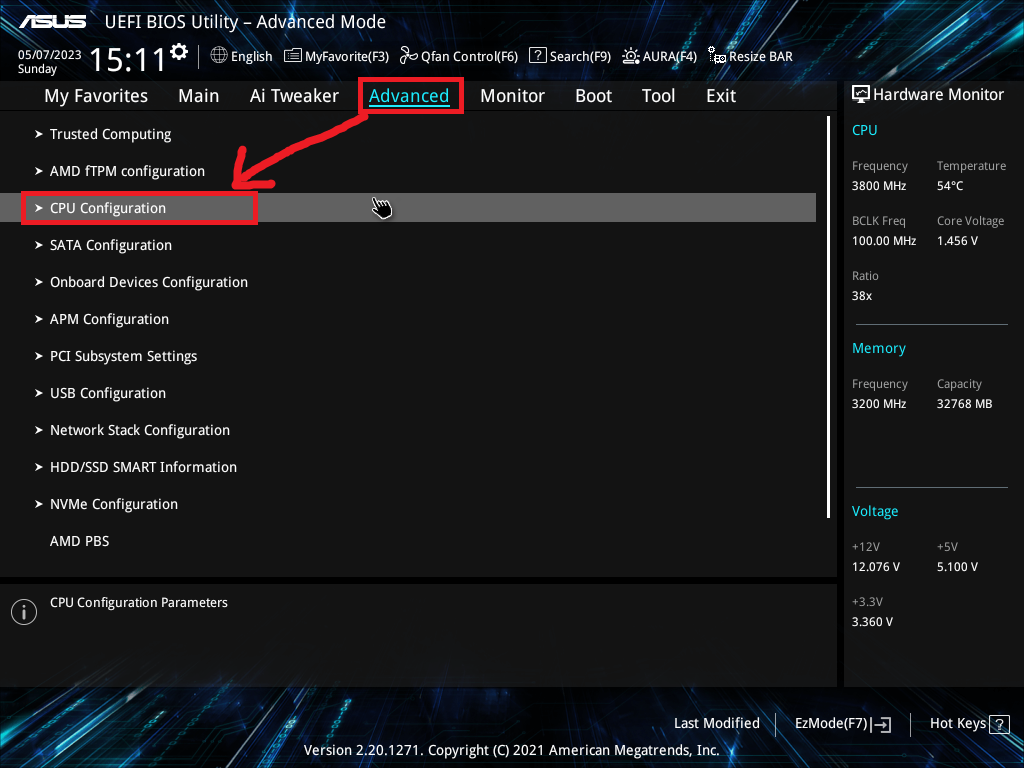Switch to EzMode(F7)
Image resolution: width=1024 pixels, height=768 pixels.
pyautogui.click(x=831, y=724)
